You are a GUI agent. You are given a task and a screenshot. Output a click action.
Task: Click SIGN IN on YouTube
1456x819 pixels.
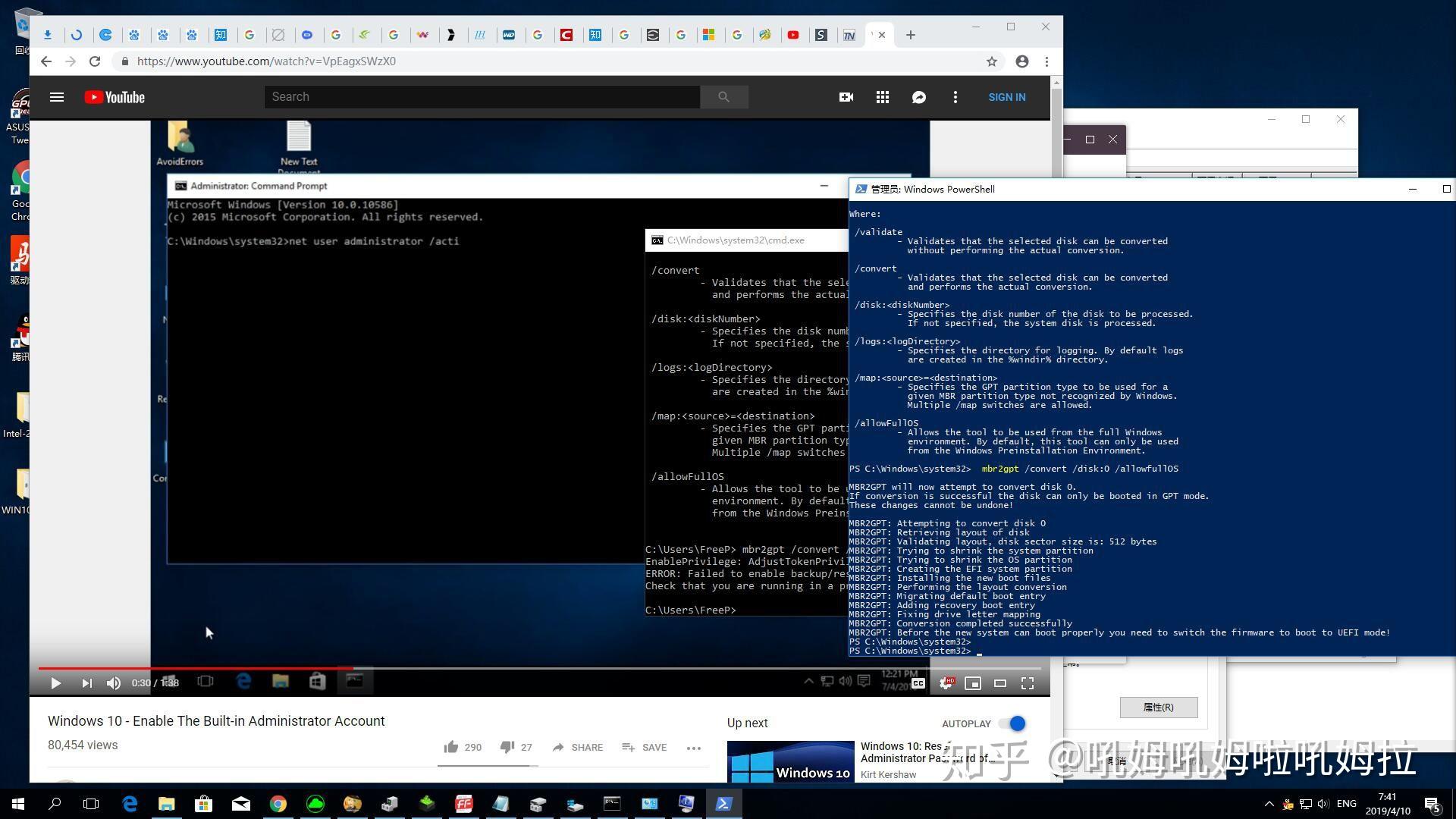[1007, 97]
